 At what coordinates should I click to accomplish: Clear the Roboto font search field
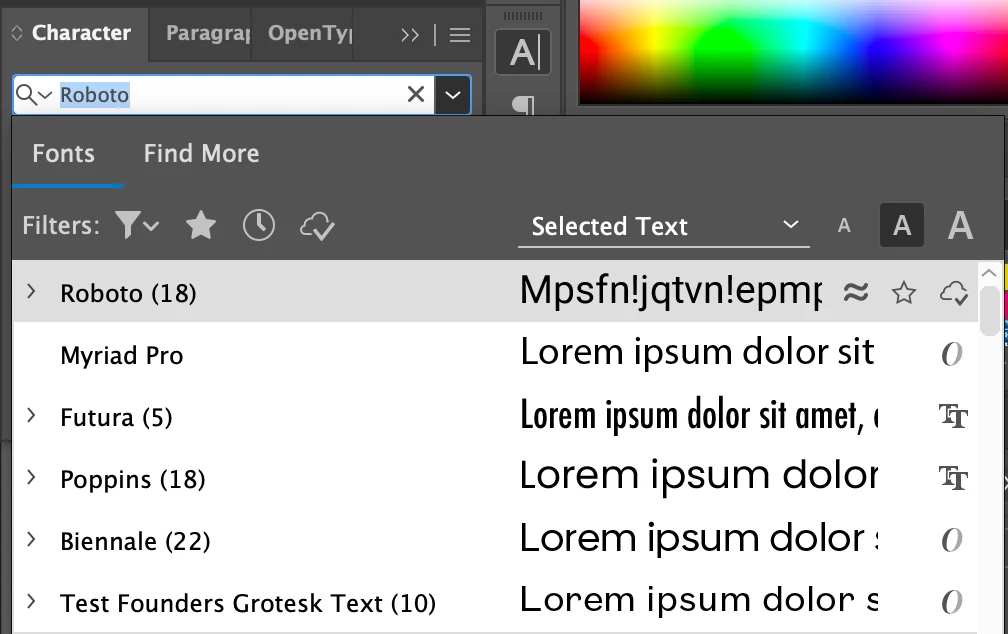tap(416, 95)
